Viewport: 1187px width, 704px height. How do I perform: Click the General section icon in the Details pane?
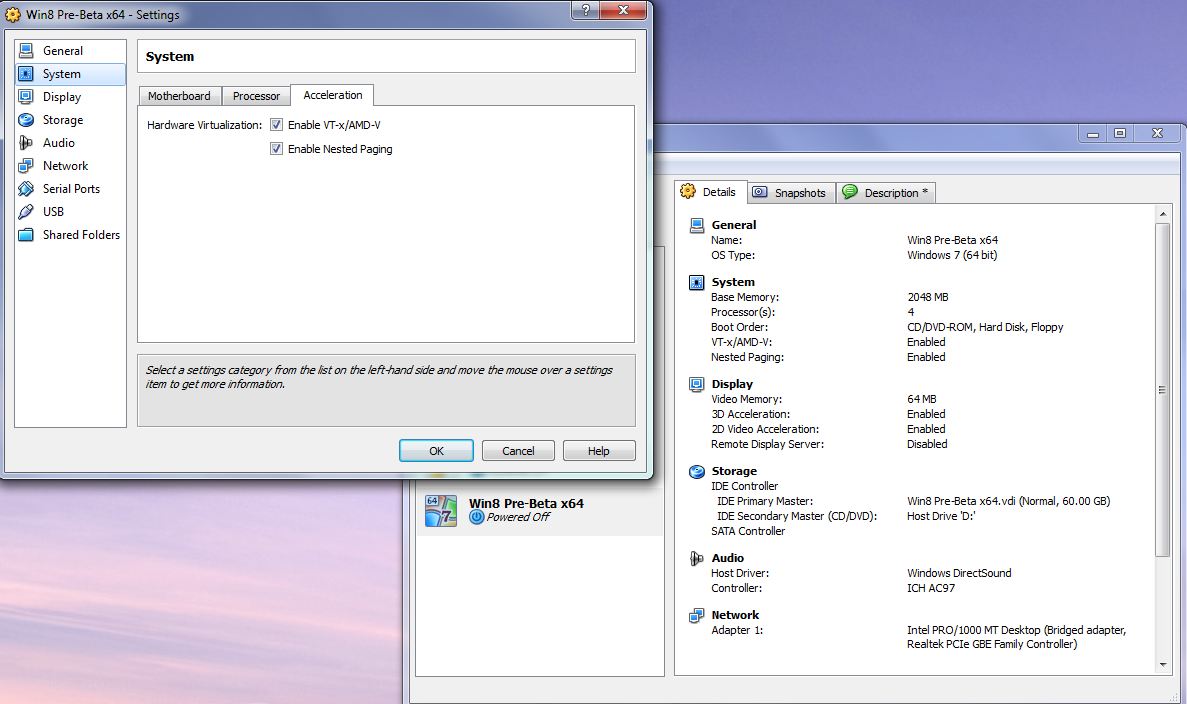coord(696,225)
